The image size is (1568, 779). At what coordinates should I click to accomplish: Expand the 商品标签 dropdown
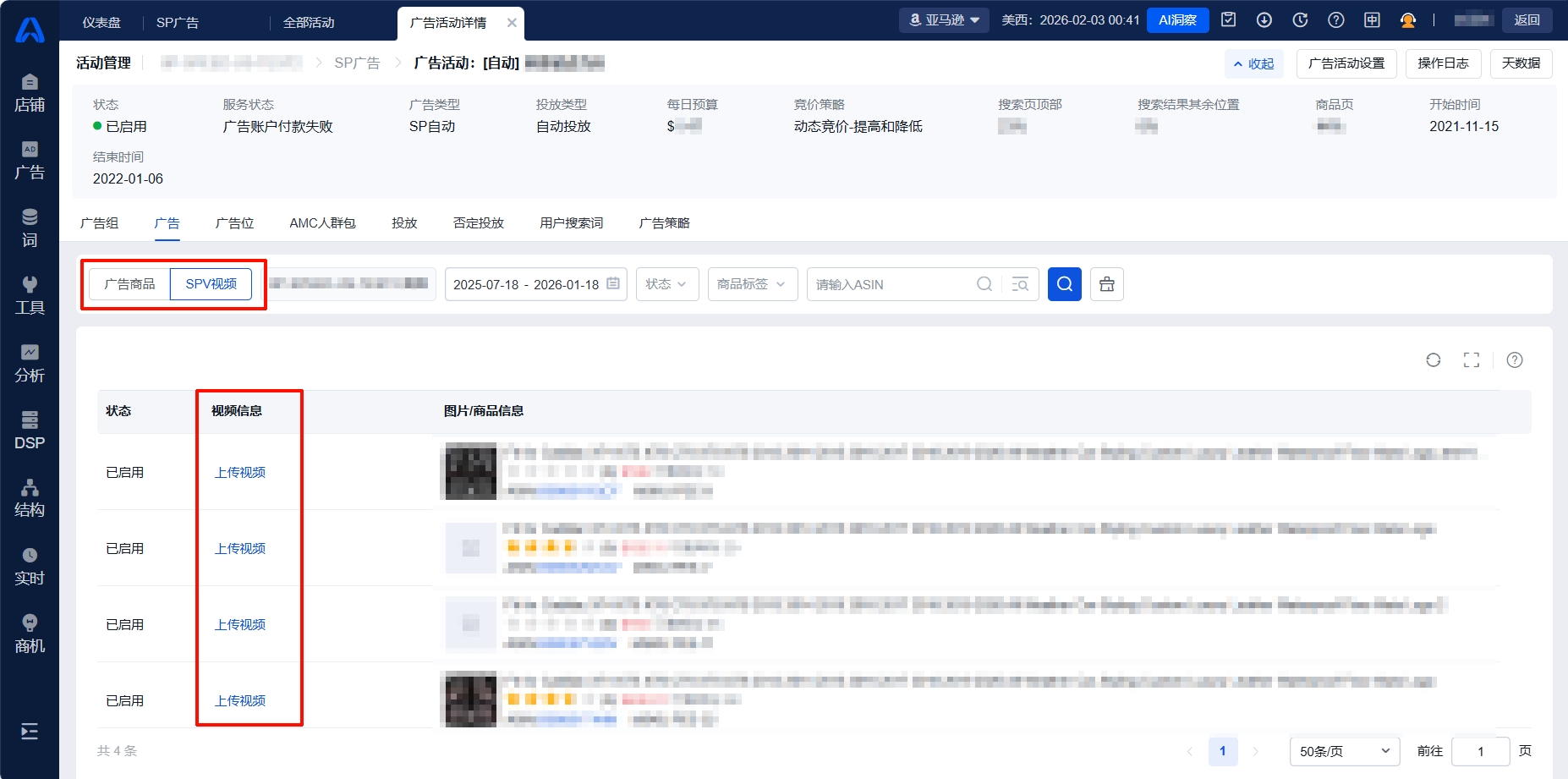click(752, 284)
